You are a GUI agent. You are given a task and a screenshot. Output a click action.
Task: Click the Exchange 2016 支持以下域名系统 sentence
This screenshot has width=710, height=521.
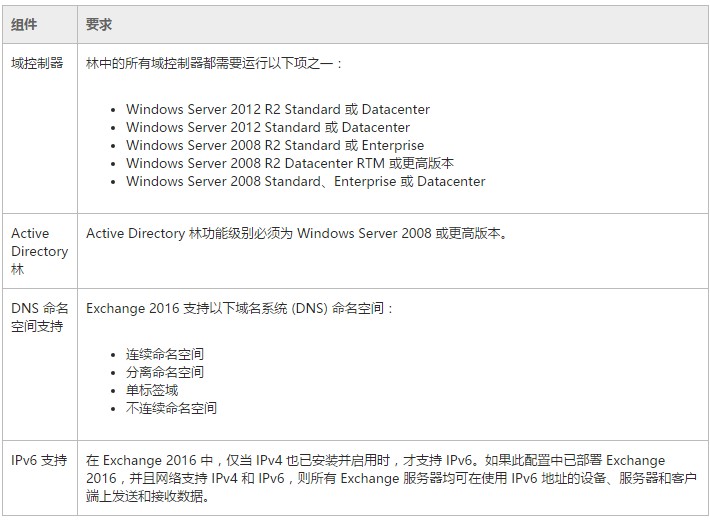coord(240,308)
